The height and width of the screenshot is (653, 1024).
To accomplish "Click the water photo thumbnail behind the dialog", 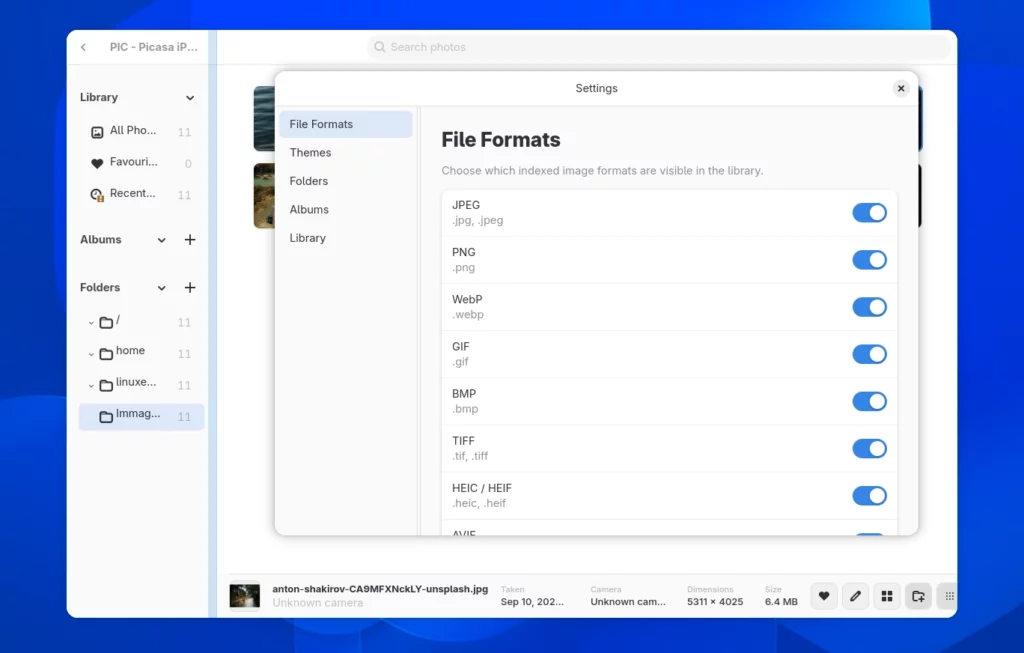I will point(264,118).
